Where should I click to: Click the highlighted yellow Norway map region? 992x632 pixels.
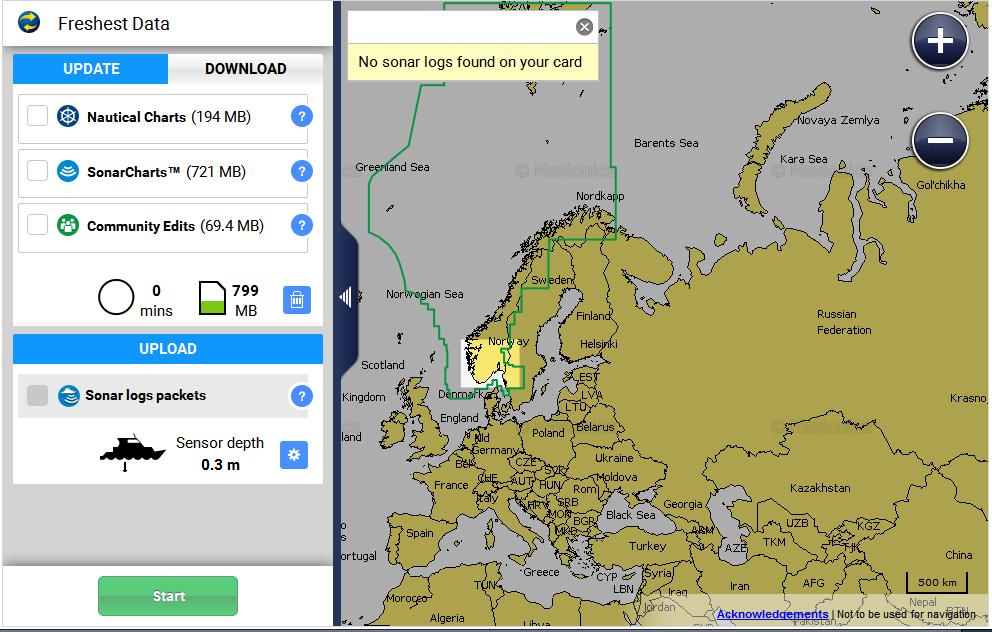[492, 362]
